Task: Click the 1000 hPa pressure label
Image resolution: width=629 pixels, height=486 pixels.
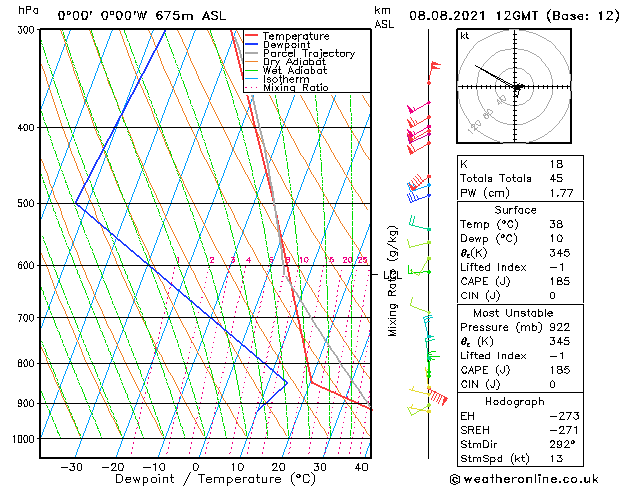Action: pos(25,439)
